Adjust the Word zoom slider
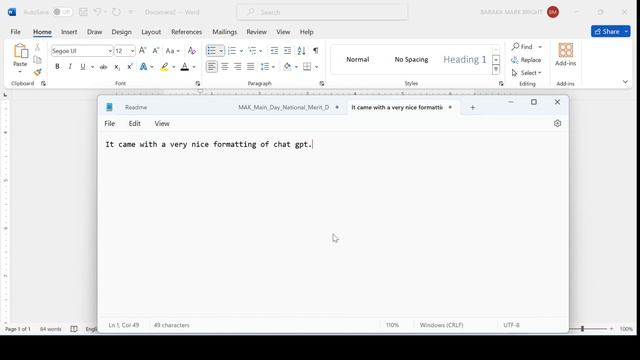Screen dimensions: 640x360 [x=582, y=329]
